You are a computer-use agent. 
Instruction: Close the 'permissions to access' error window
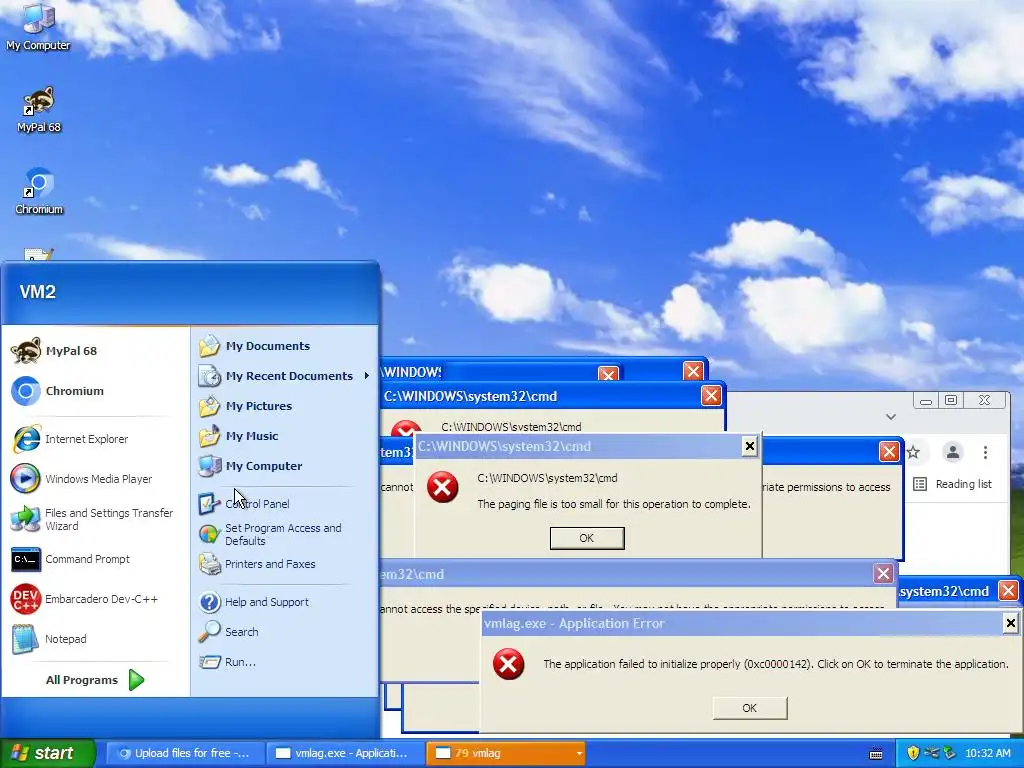pyautogui.click(x=889, y=451)
